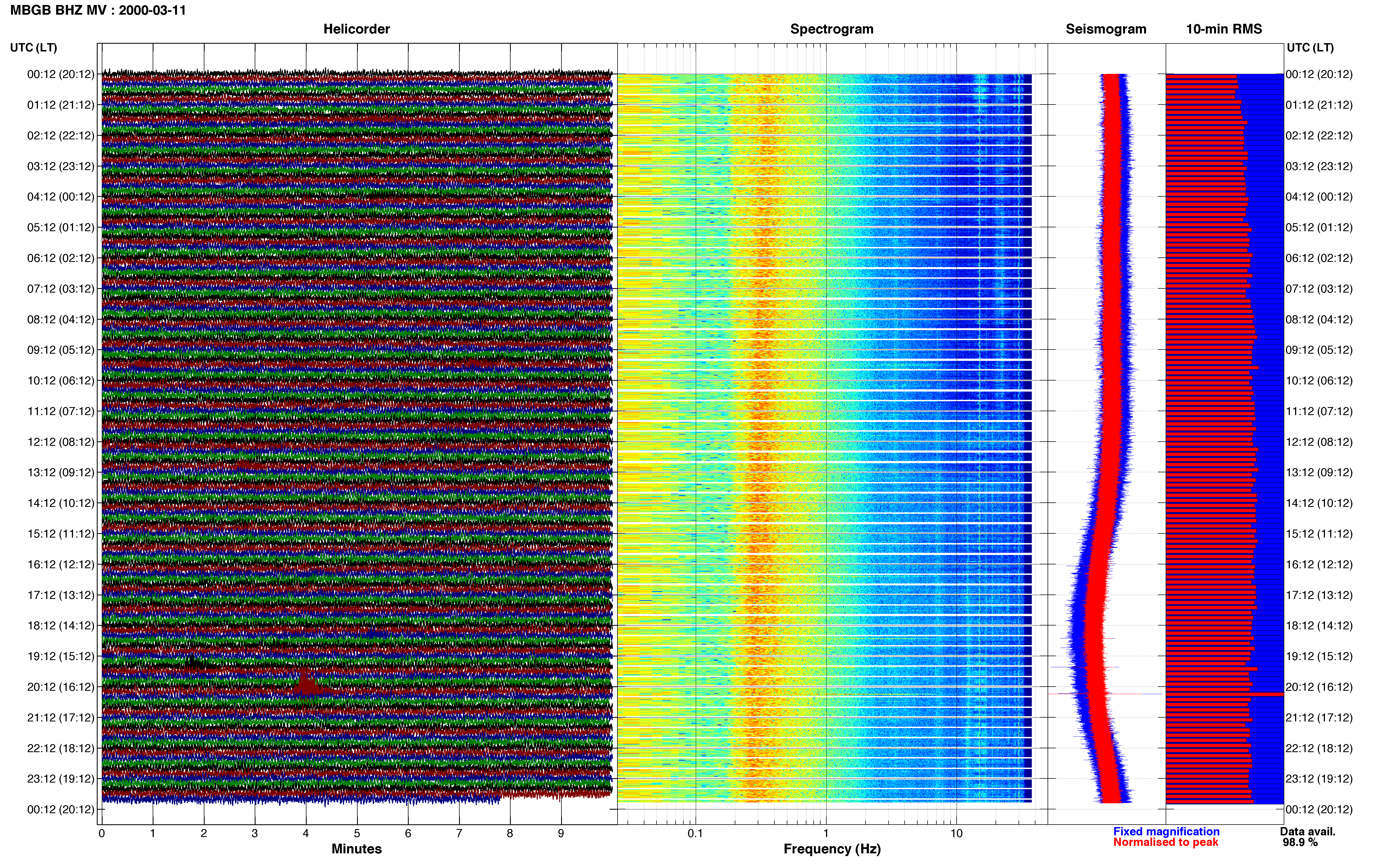Click the left time label 16:12 (12:12)
Screen dimensions: 1388x868
point(61,564)
